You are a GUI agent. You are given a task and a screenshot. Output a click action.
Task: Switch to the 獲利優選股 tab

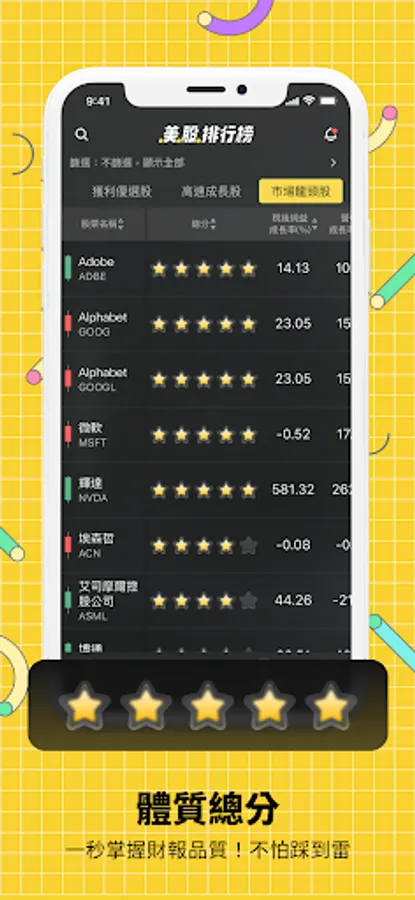point(122,192)
